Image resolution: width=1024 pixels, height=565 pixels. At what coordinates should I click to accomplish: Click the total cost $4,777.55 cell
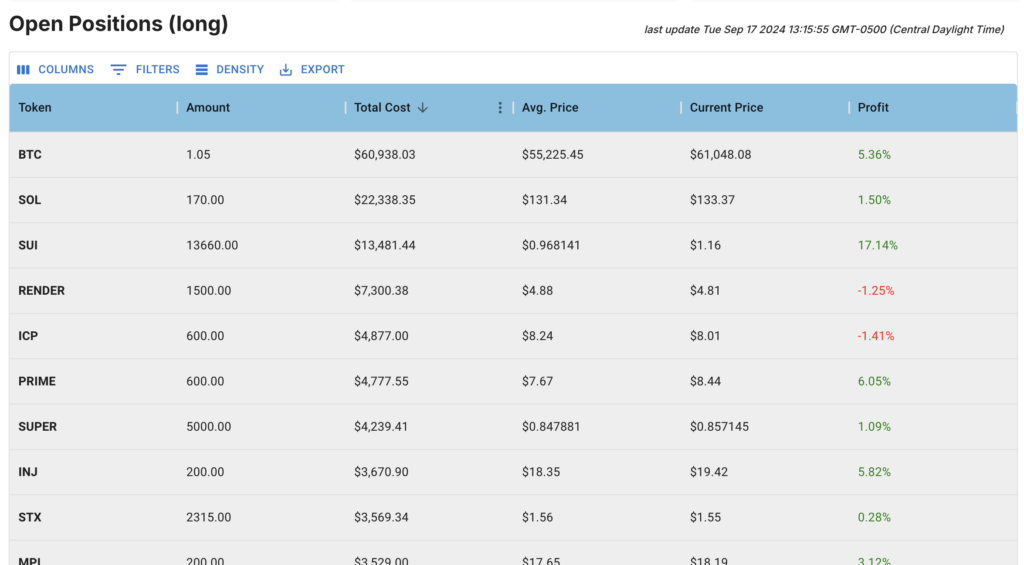(429, 381)
